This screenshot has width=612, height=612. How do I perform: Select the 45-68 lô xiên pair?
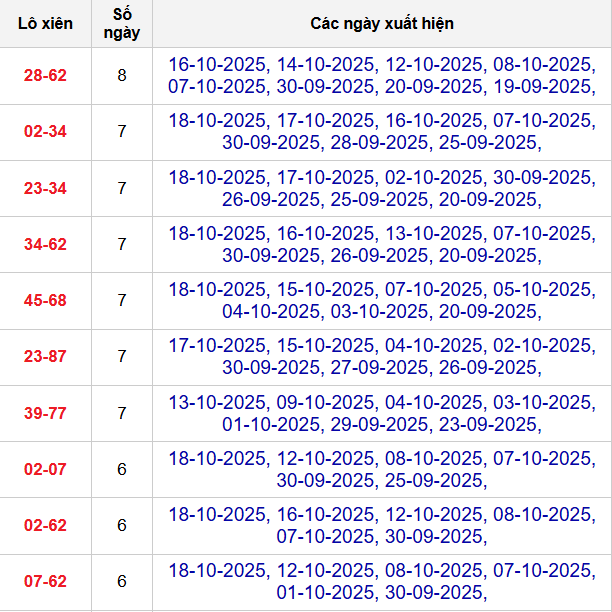pyautogui.click(x=45, y=300)
